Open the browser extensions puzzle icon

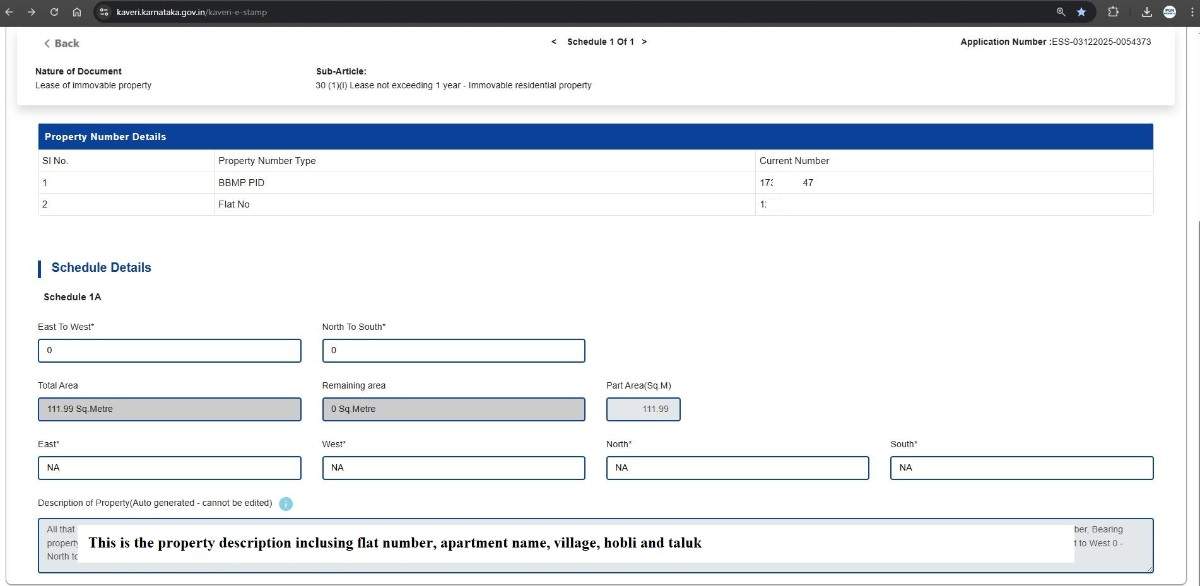coord(1113,12)
